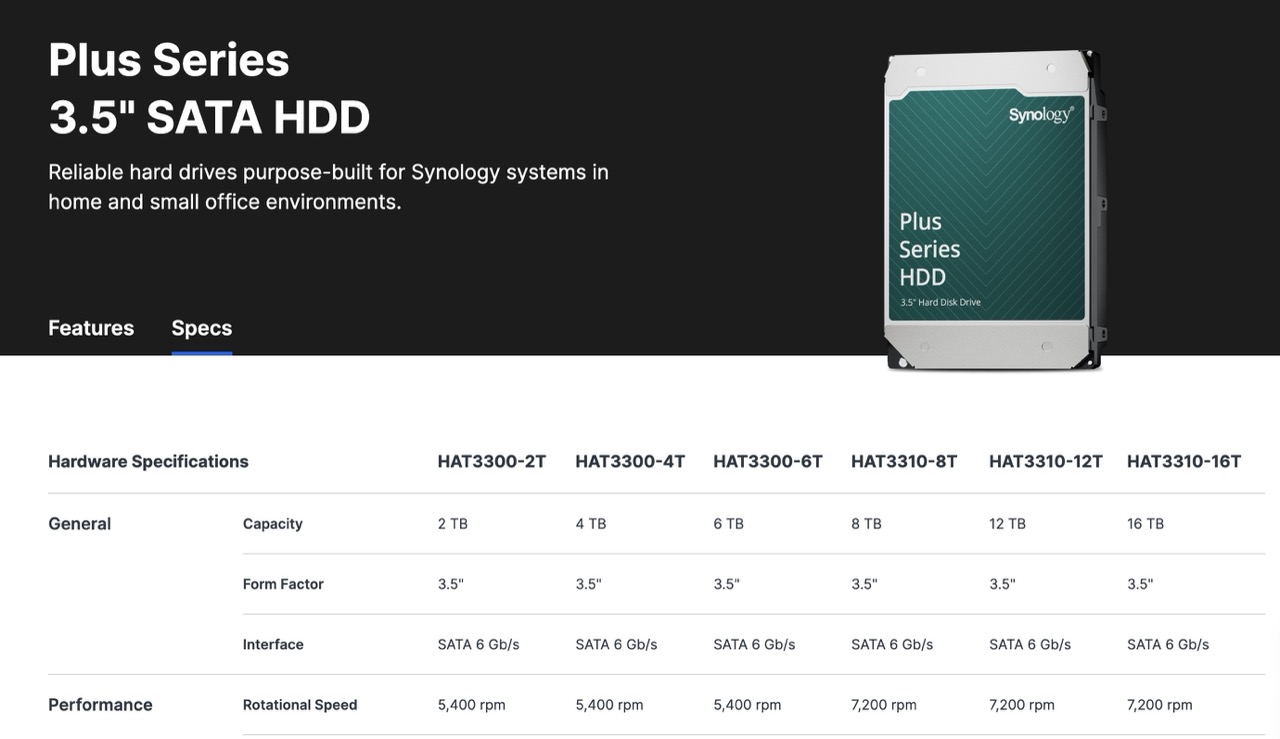The image size is (1280, 739).
Task: Click the product description paragraph text
Action: 328,186
